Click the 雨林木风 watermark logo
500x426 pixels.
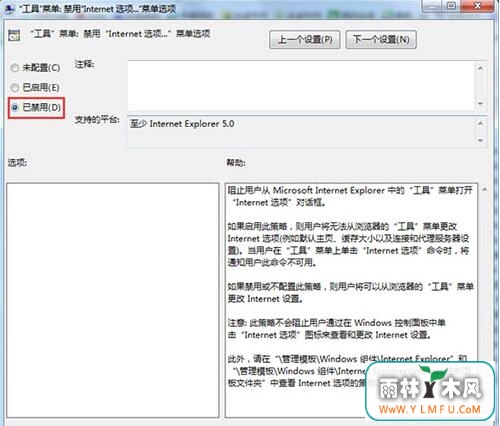430,391
